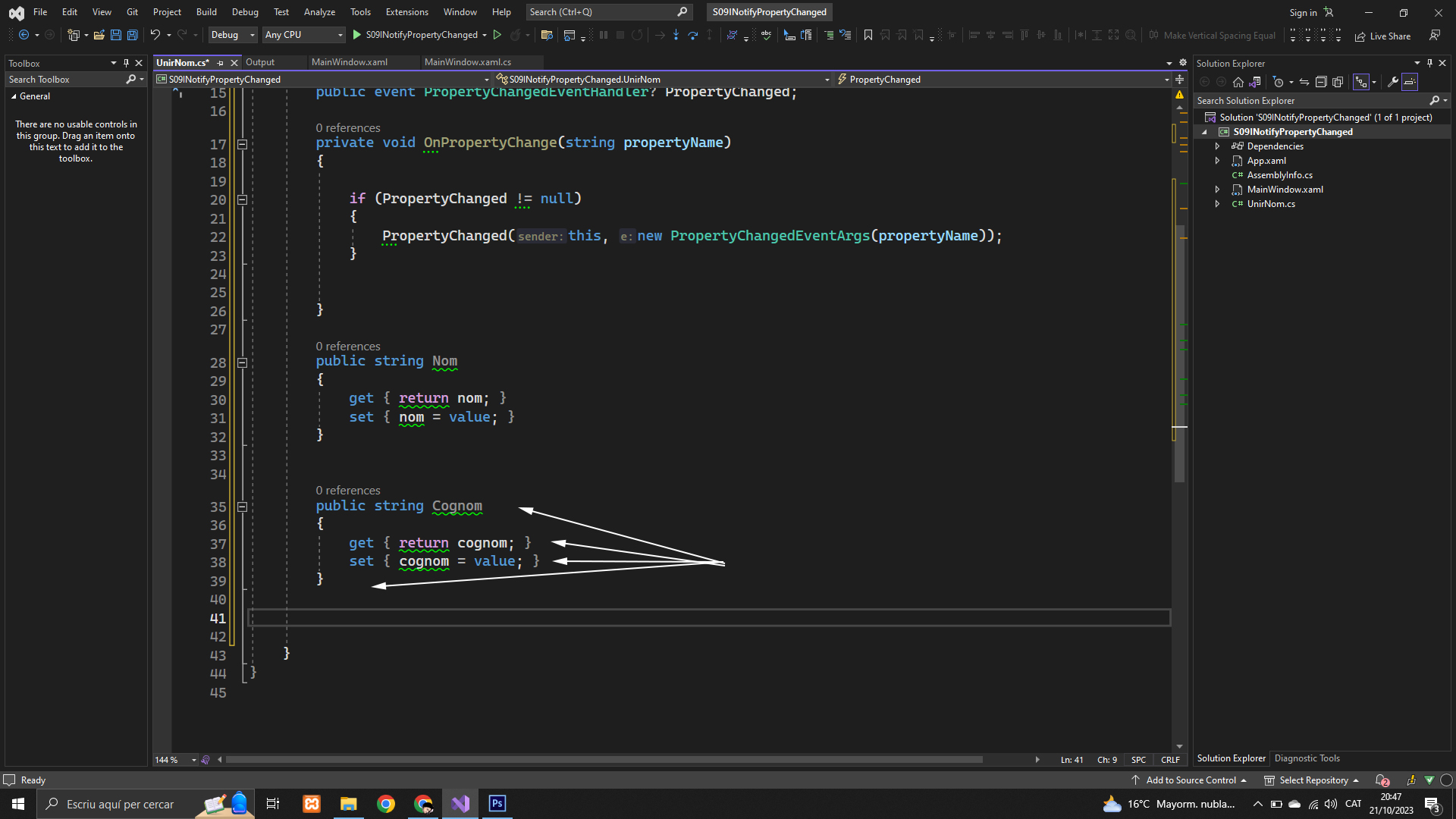Click the Collapse All icon in Solution Explorer

[1321, 82]
